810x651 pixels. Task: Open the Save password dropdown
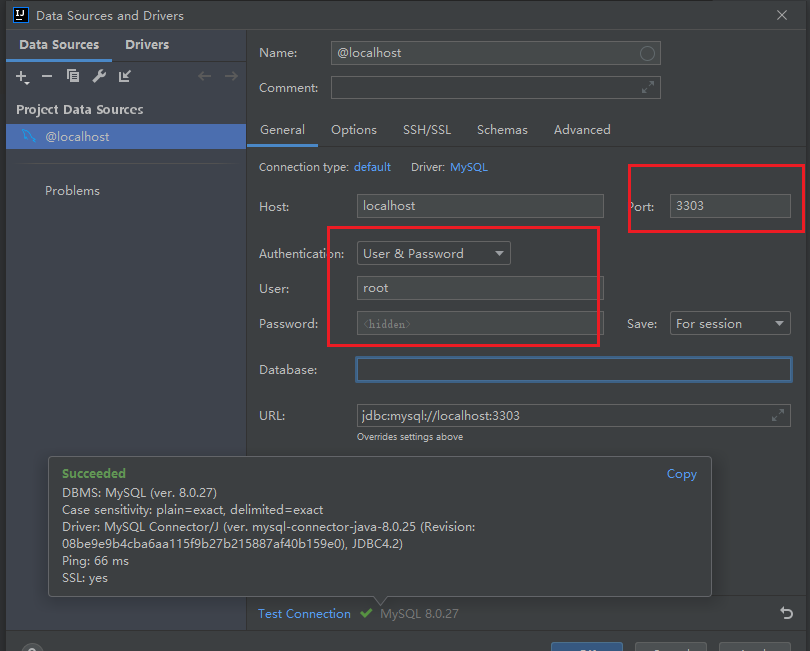[730, 323]
